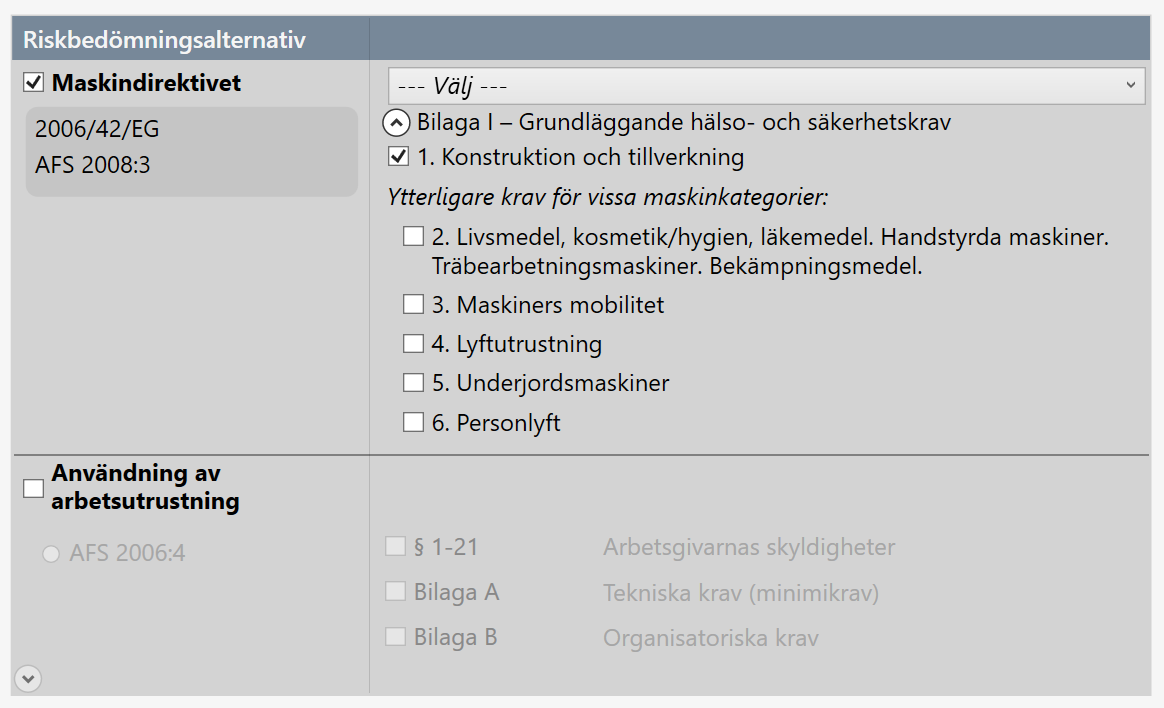Expand the bottom-left chevron control
Viewport: 1164px width, 708px height.
point(28,677)
